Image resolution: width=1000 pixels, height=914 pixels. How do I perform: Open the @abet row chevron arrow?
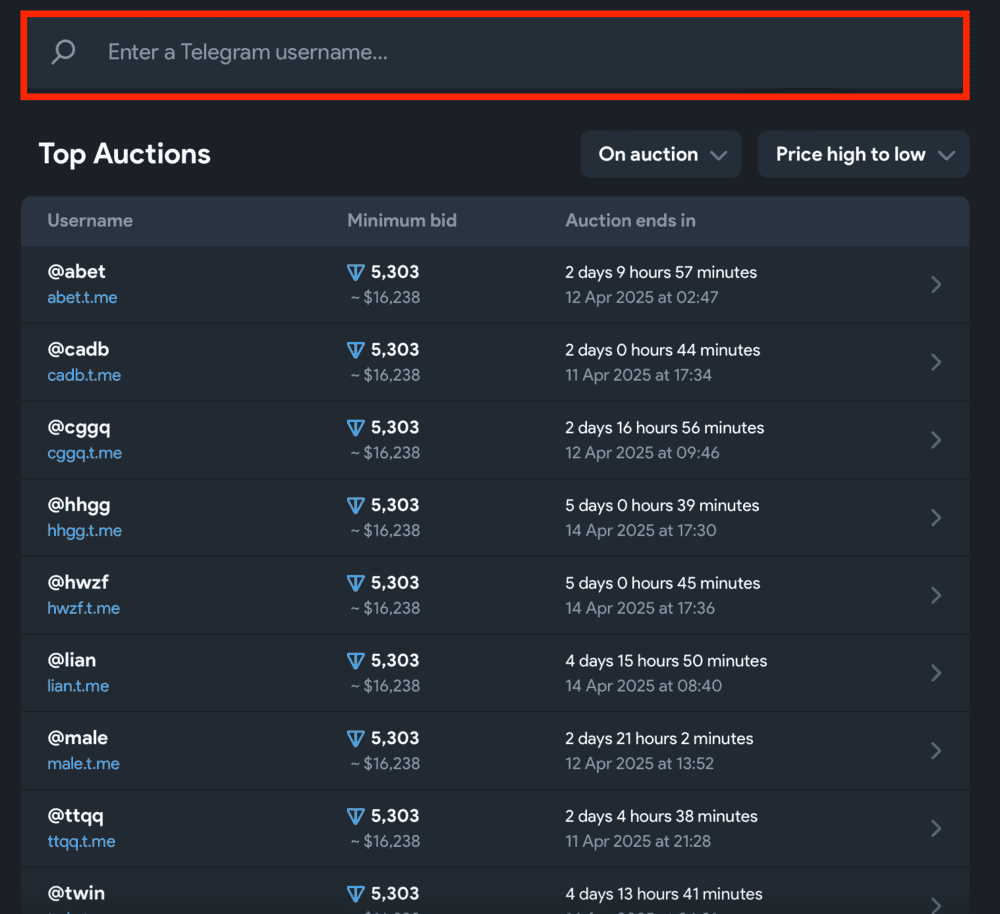[x=936, y=284]
